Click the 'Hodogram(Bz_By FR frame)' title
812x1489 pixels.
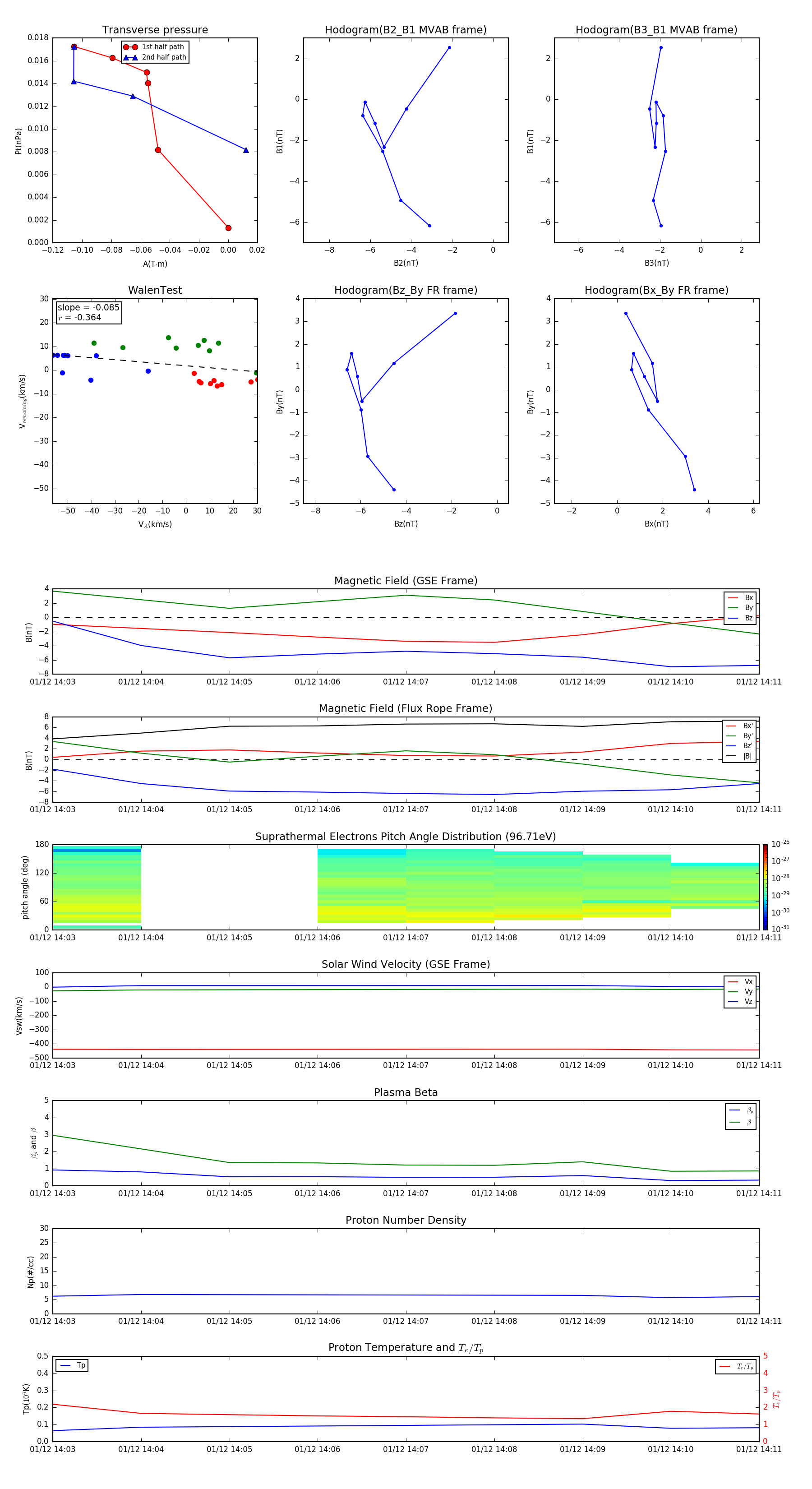pos(406,290)
